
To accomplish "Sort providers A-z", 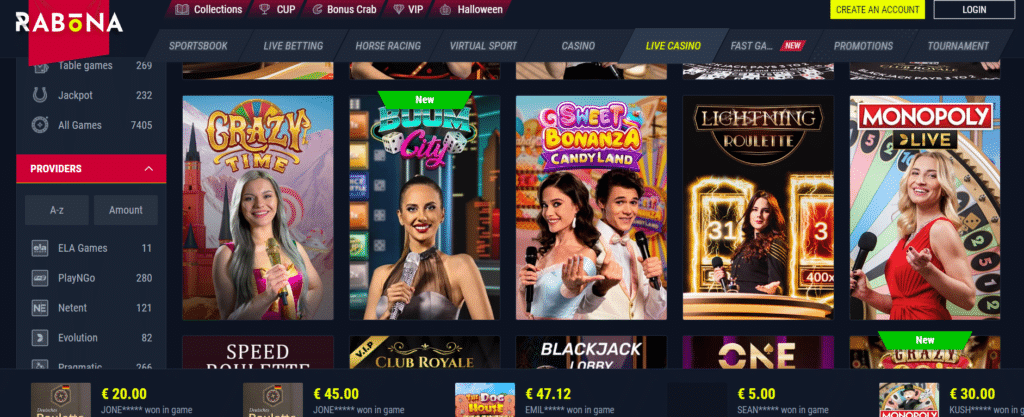I will pos(57,210).
